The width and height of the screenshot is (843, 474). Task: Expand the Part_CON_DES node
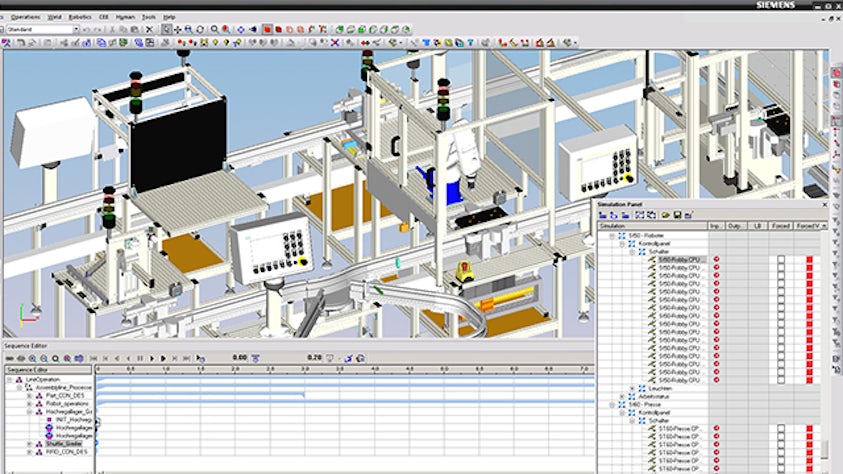click(29, 396)
